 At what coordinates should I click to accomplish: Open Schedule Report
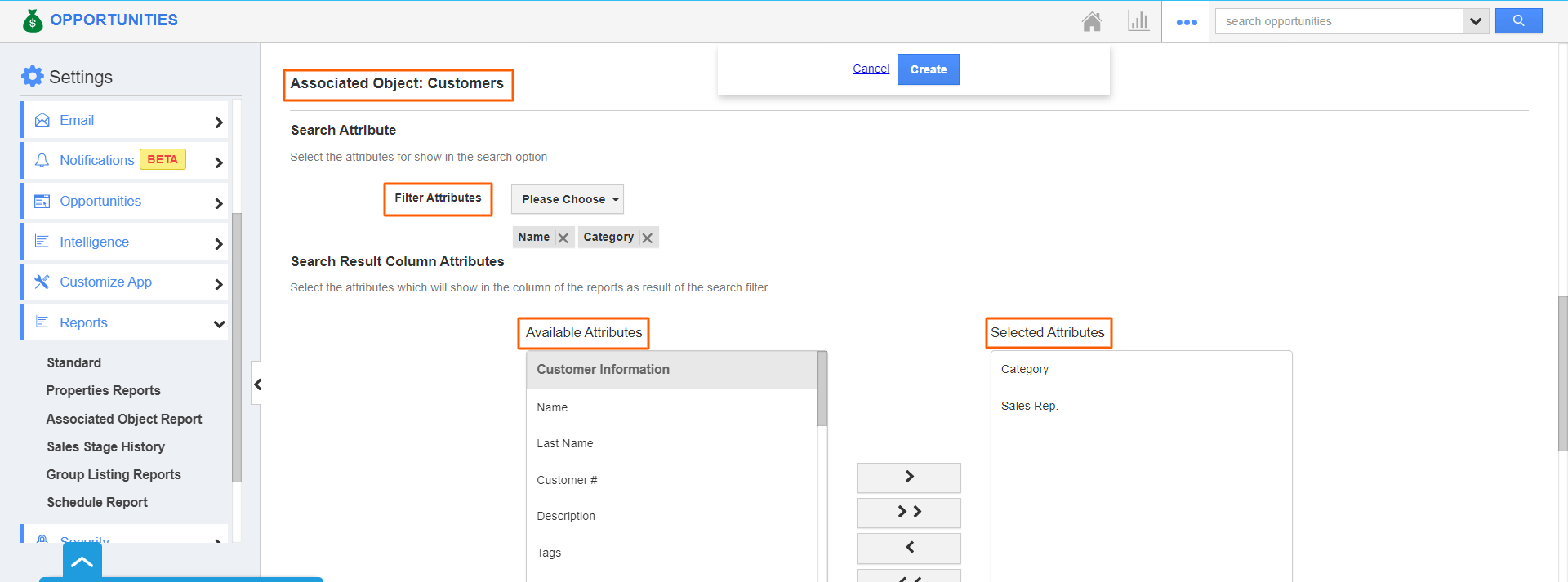pos(97,502)
